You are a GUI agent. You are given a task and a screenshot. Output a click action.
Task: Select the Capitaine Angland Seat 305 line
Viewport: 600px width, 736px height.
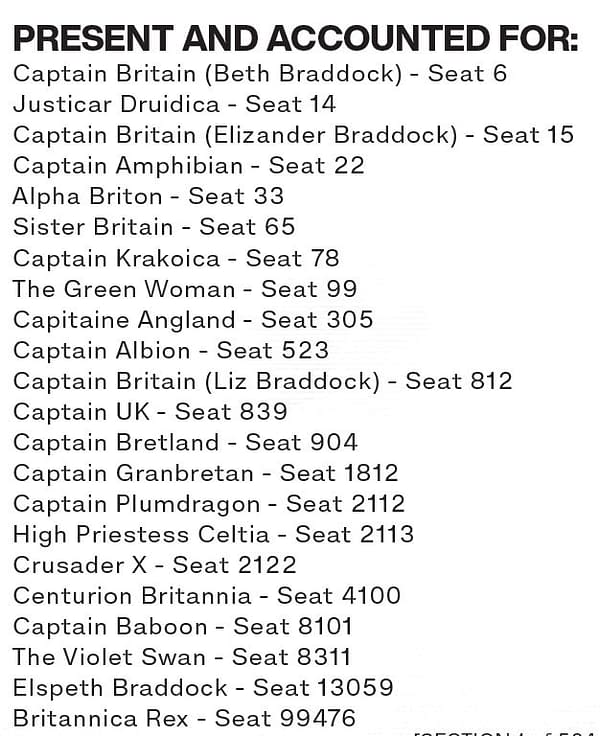pos(193,320)
